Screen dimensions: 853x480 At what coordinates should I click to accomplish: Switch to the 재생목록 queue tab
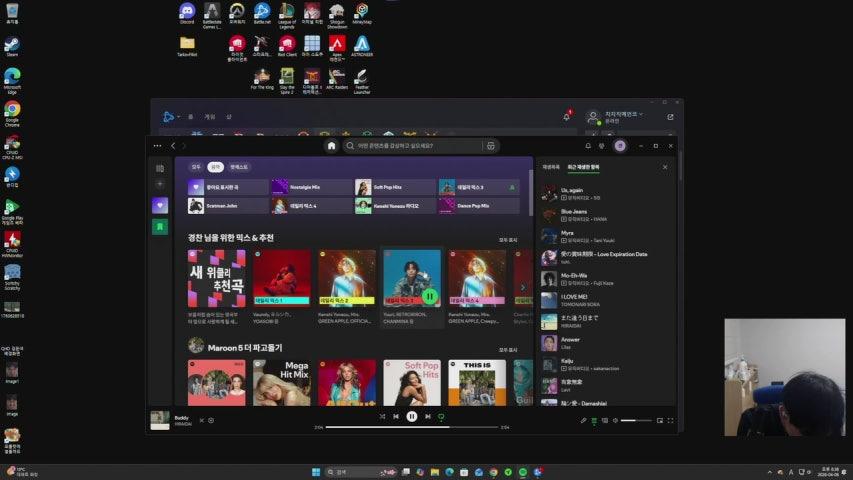[x=551, y=167]
